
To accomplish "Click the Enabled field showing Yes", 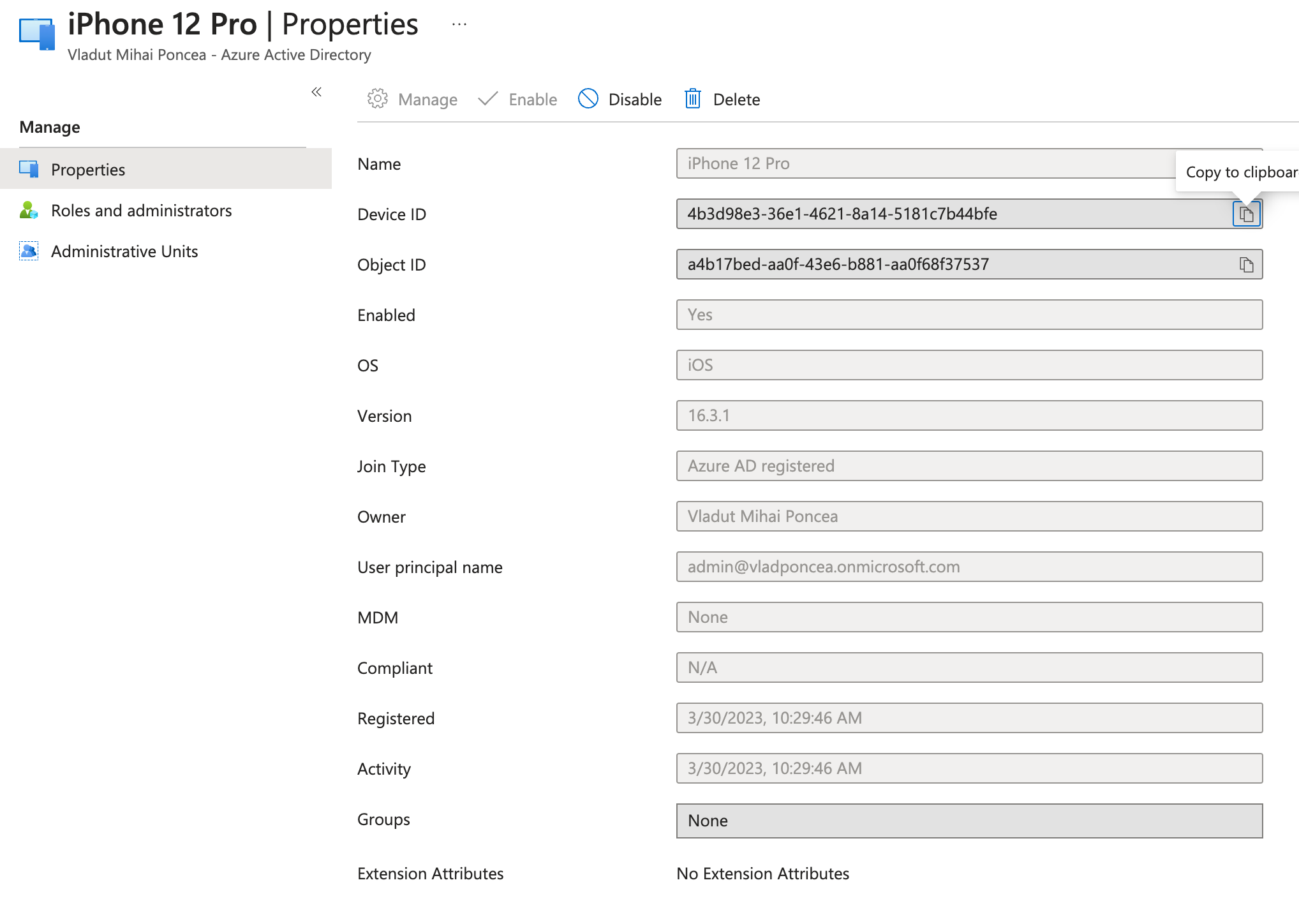I will pos(969,315).
